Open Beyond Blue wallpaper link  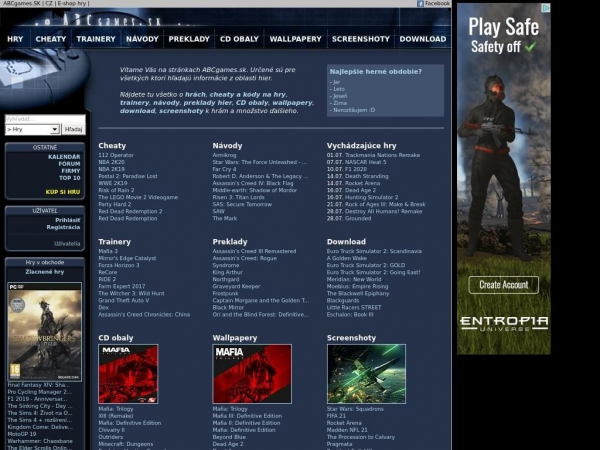tap(229, 437)
